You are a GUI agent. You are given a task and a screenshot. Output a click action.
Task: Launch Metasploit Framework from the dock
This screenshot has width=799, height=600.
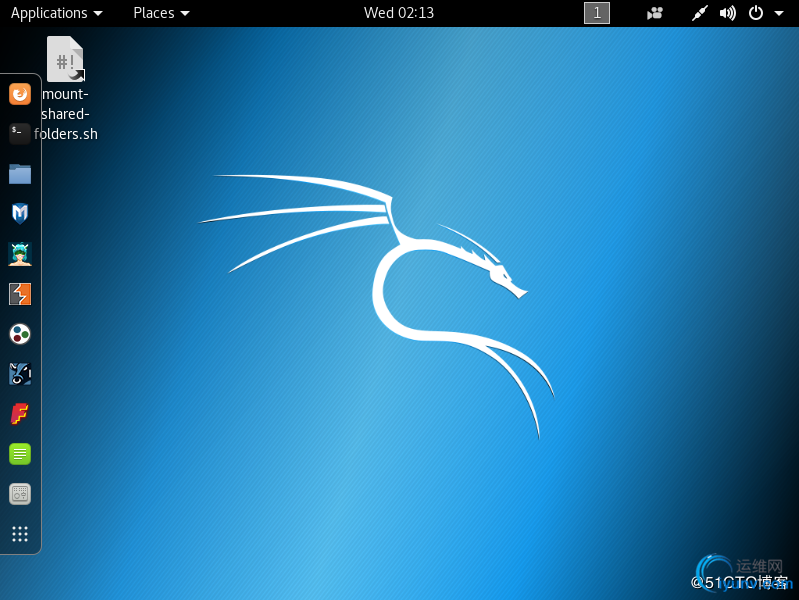point(20,214)
